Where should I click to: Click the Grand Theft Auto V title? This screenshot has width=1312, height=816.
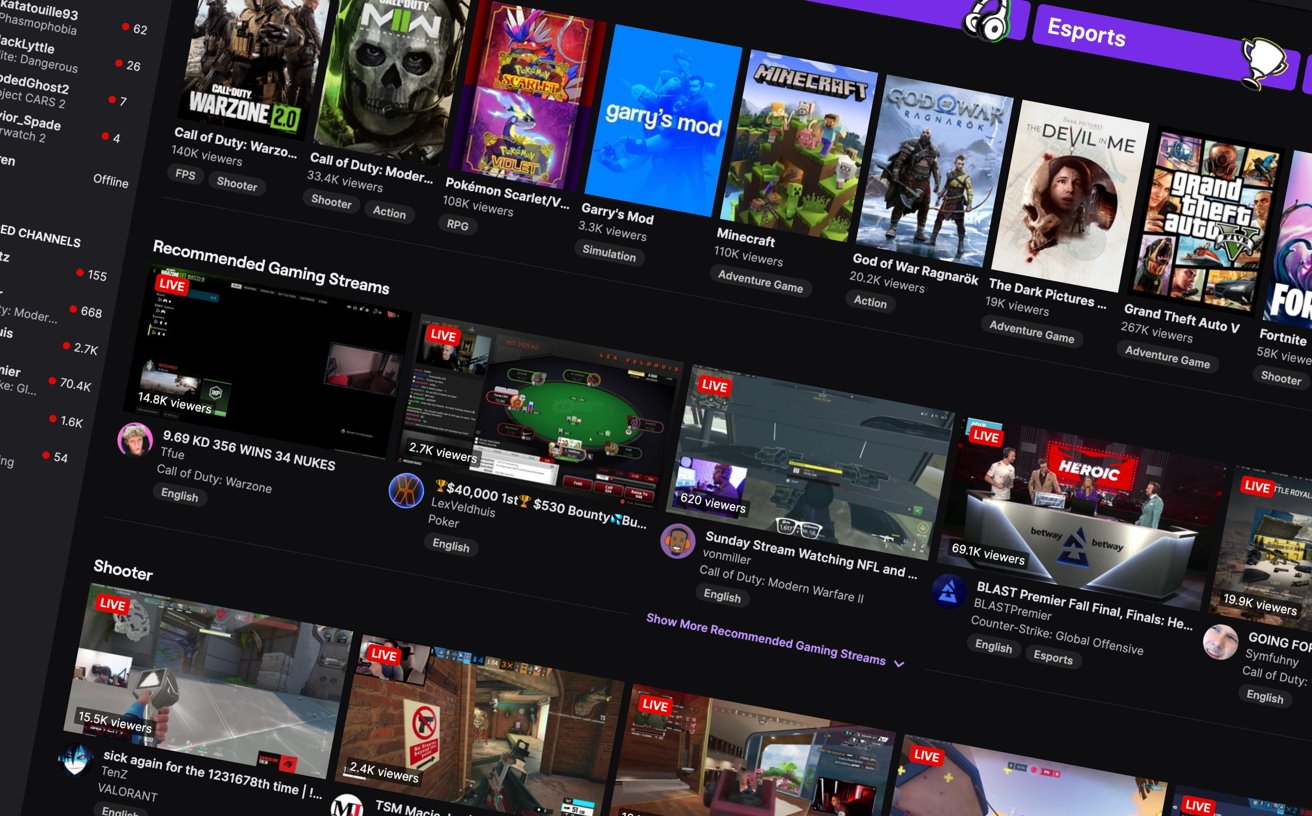(x=1181, y=320)
